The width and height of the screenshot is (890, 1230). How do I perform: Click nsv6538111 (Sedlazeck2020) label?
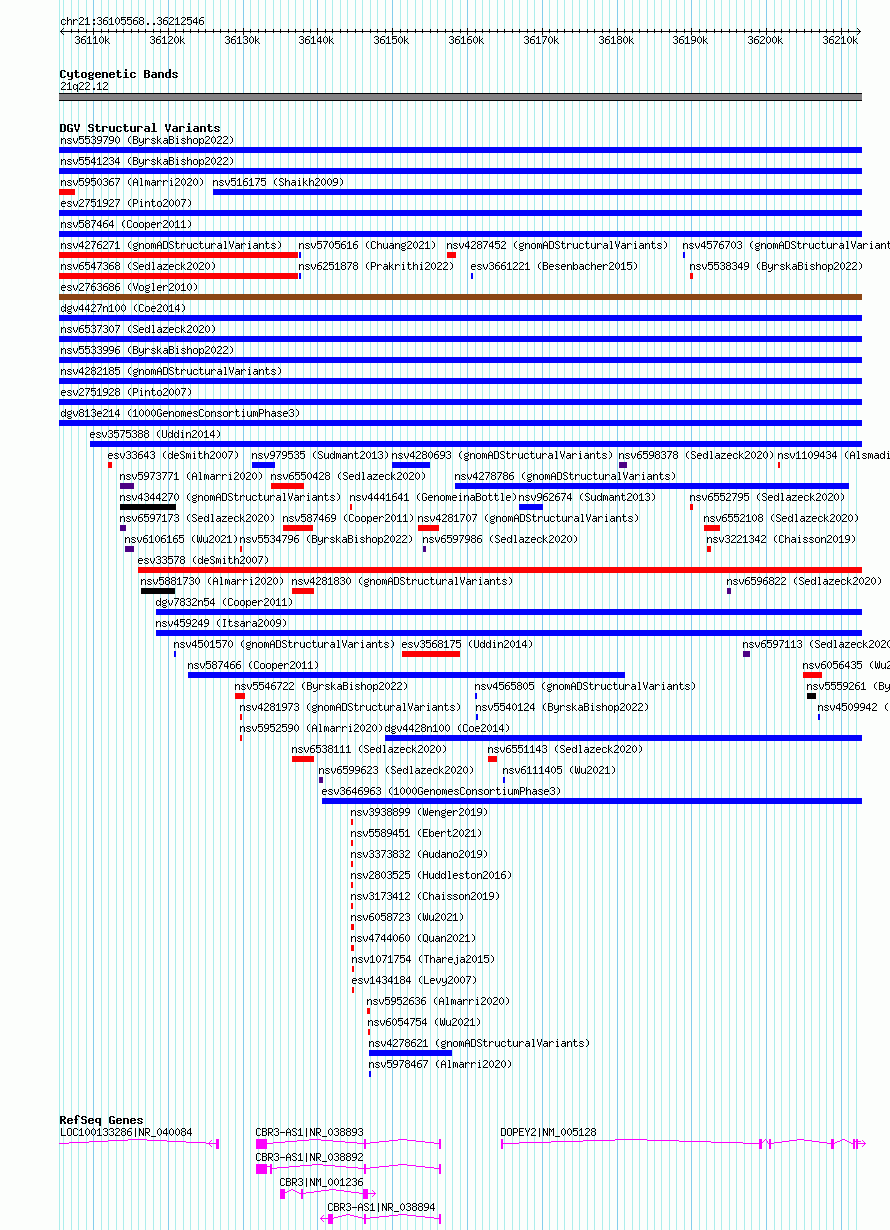(370, 749)
